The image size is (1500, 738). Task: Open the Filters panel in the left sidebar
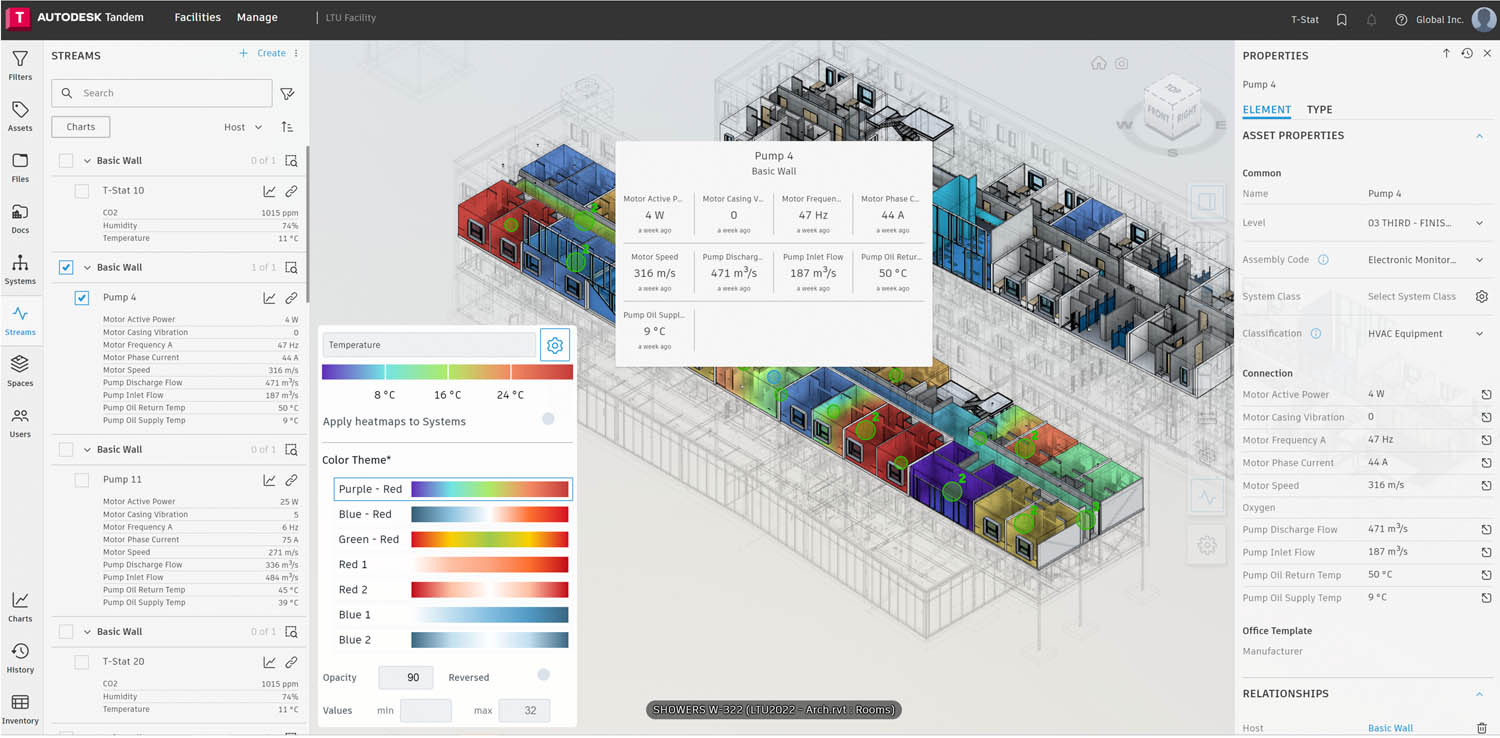[x=20, y=64]
